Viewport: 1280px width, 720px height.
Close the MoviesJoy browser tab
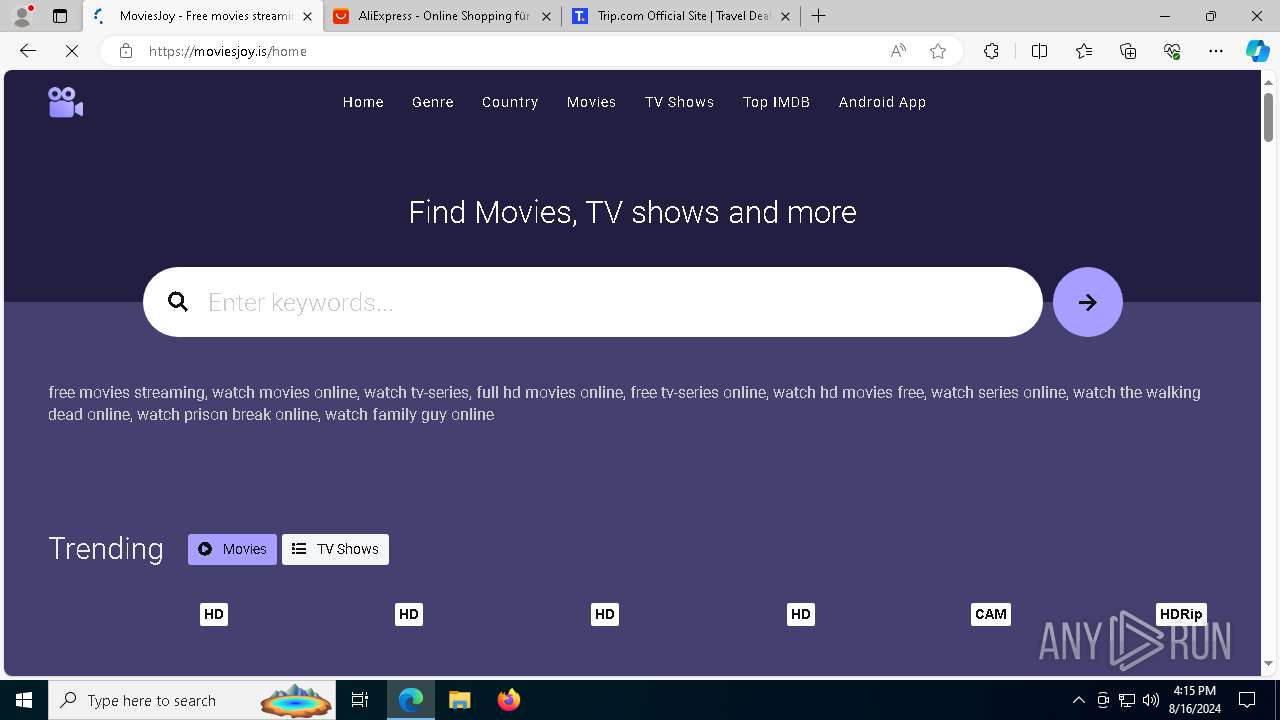pyautogui.click(x=307, y=16)
